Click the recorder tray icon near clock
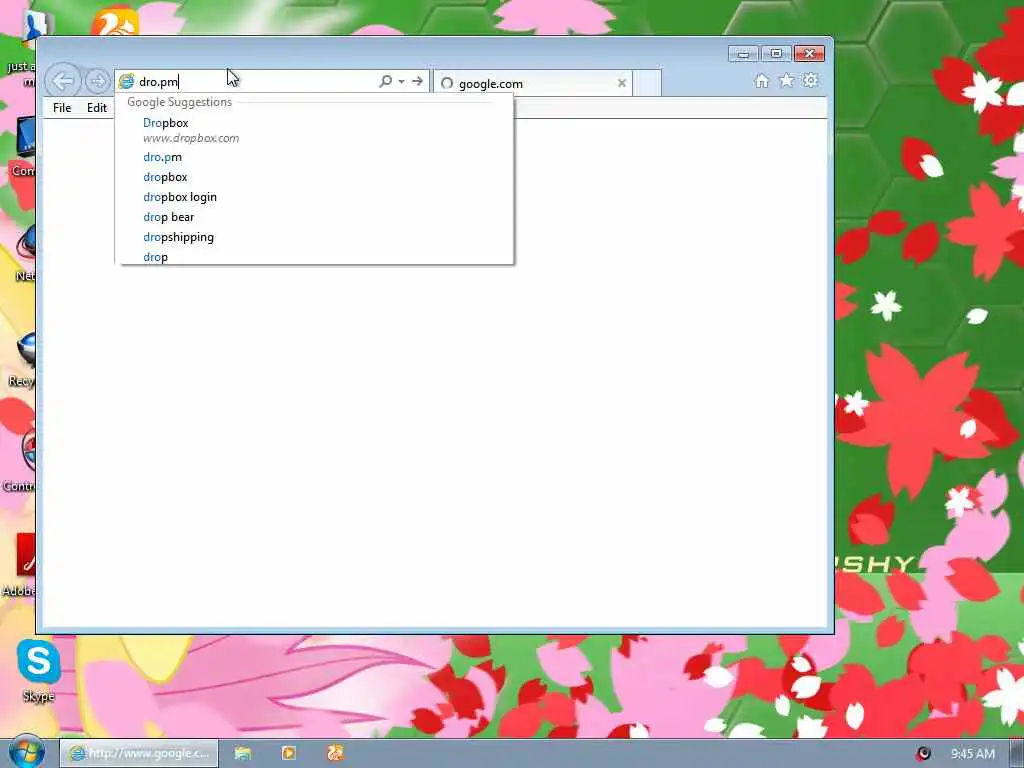This screenshot has height=768, width=1024. [923, 754]
